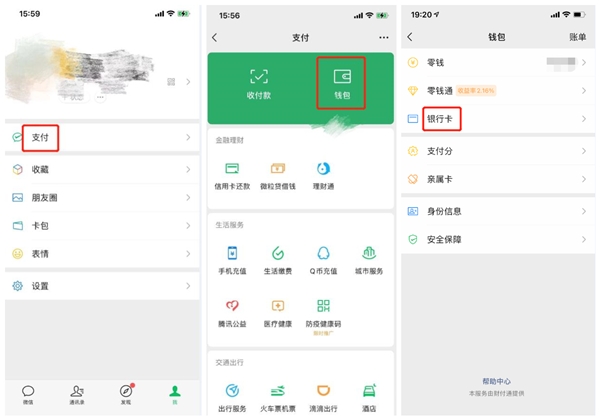Switch to 发现 discover tab
Viewport: 600px width, 420px height.
[126, 395]
